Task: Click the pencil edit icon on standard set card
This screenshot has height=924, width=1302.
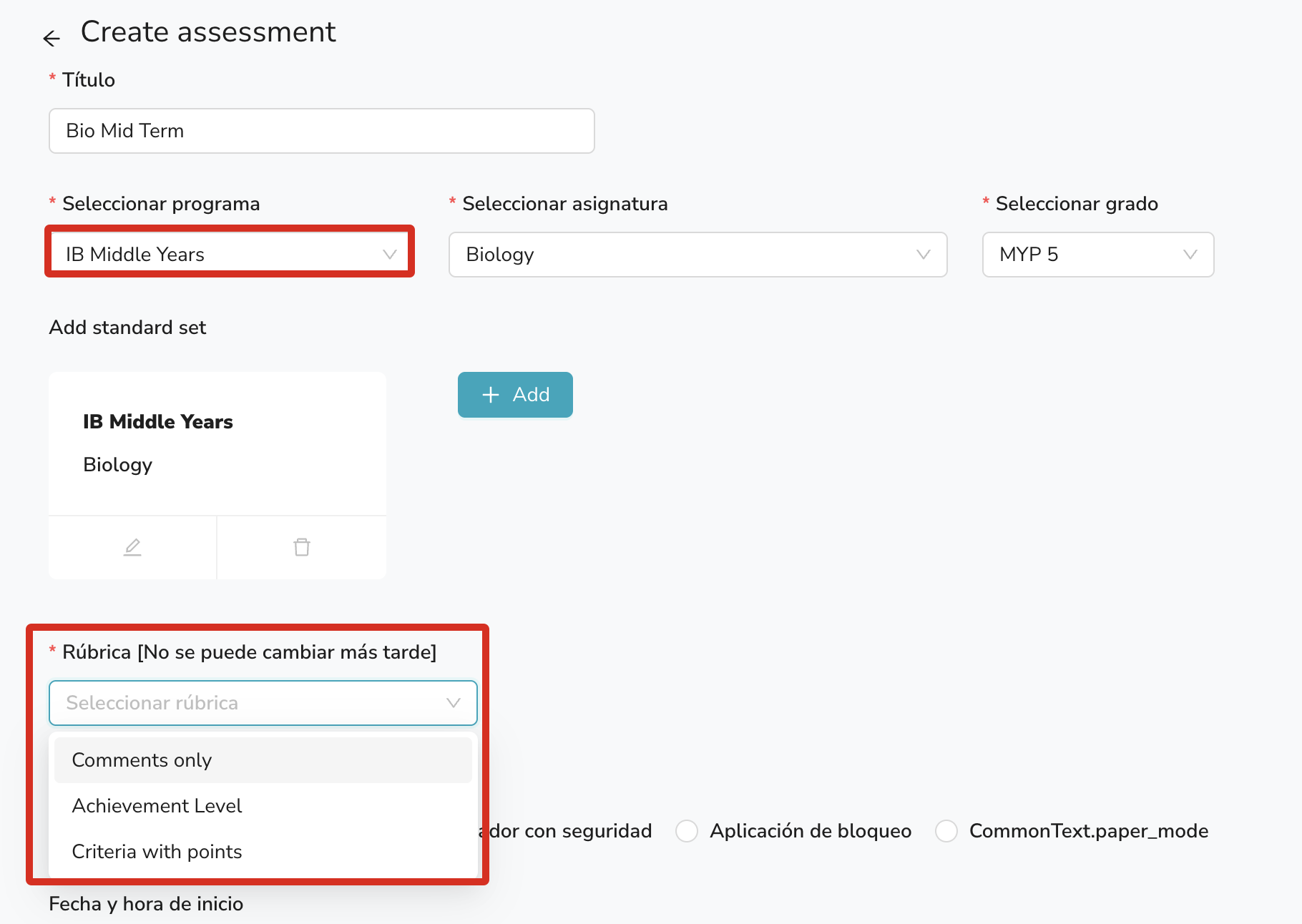Action: coord(132,547)
